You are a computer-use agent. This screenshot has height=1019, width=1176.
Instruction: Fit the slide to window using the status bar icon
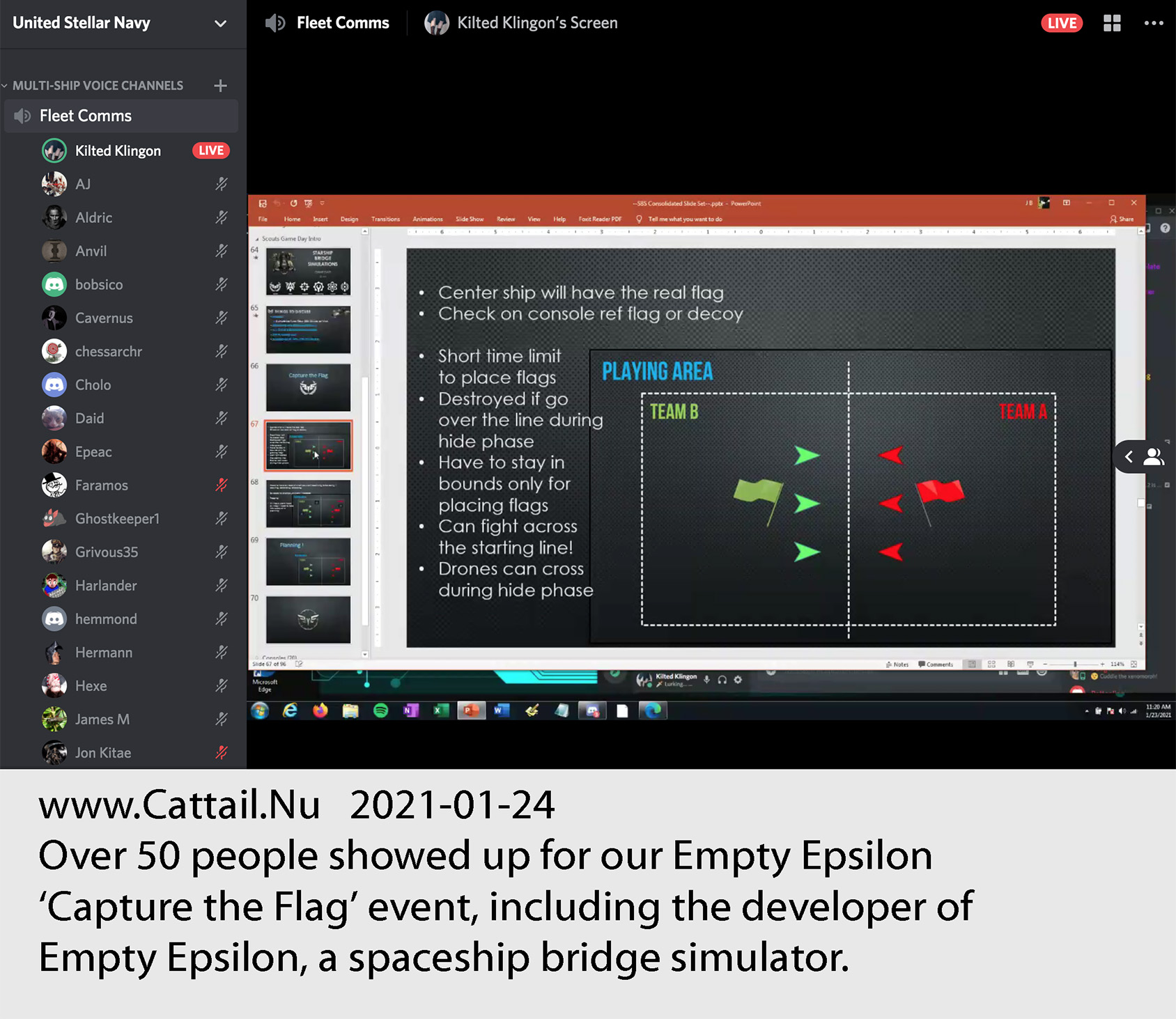pos(1134,664)
